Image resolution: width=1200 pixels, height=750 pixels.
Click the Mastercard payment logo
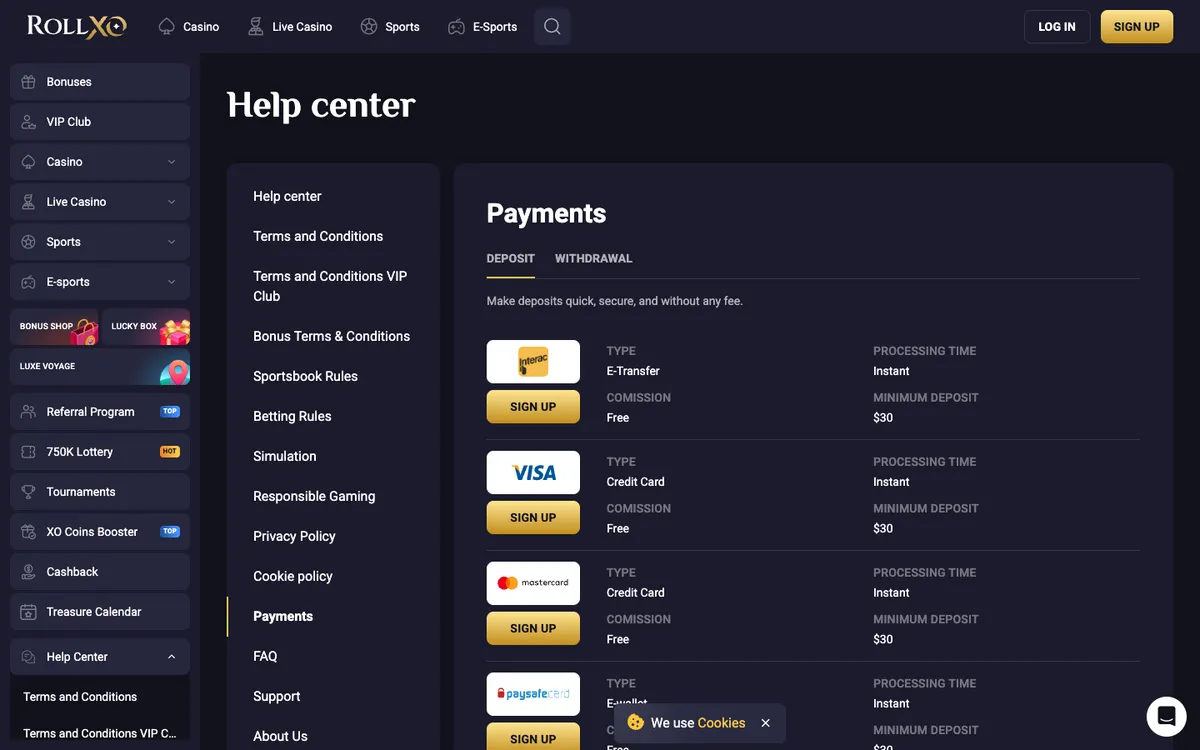coord(533,583)
